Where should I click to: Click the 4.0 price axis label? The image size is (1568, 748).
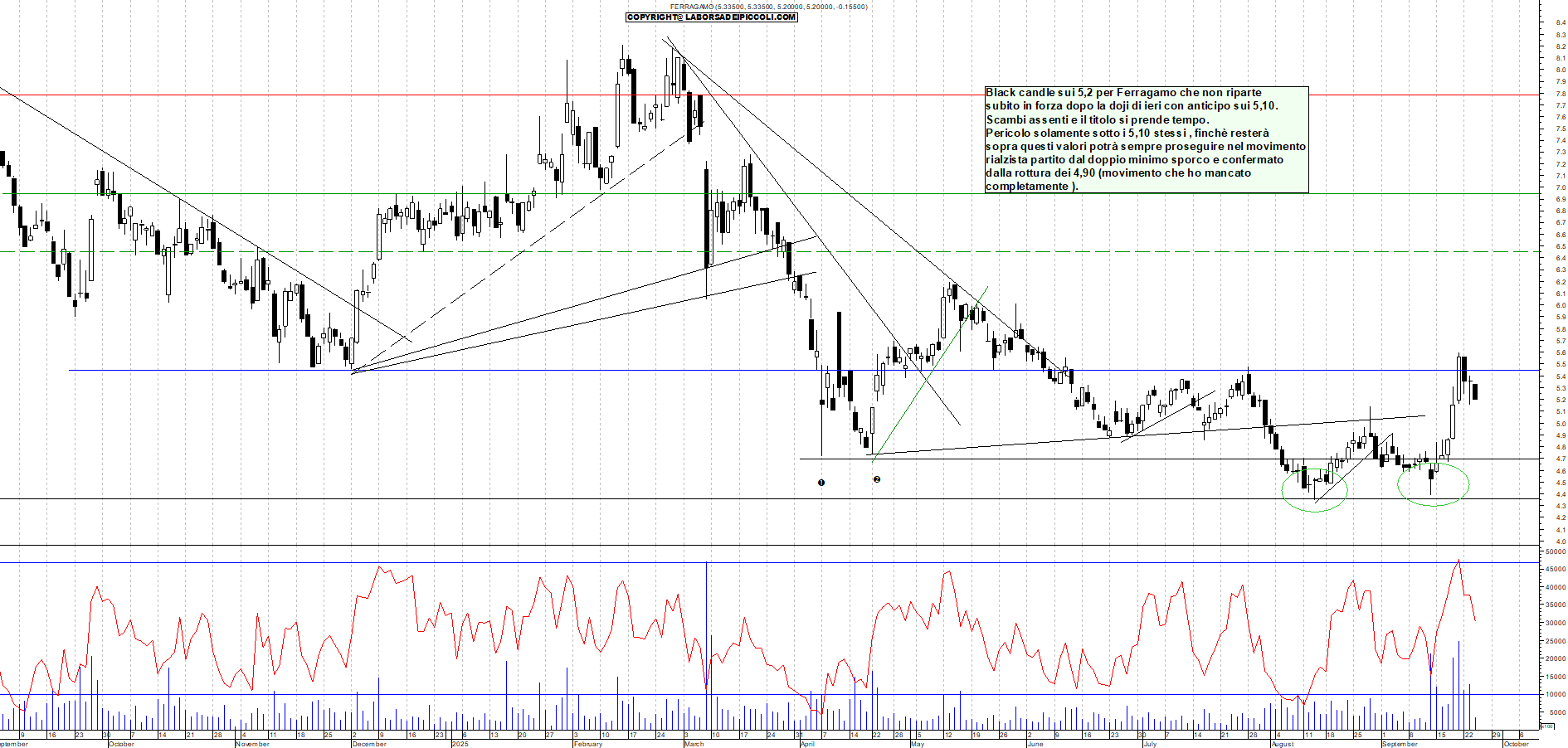click(x=1561, y=542)
